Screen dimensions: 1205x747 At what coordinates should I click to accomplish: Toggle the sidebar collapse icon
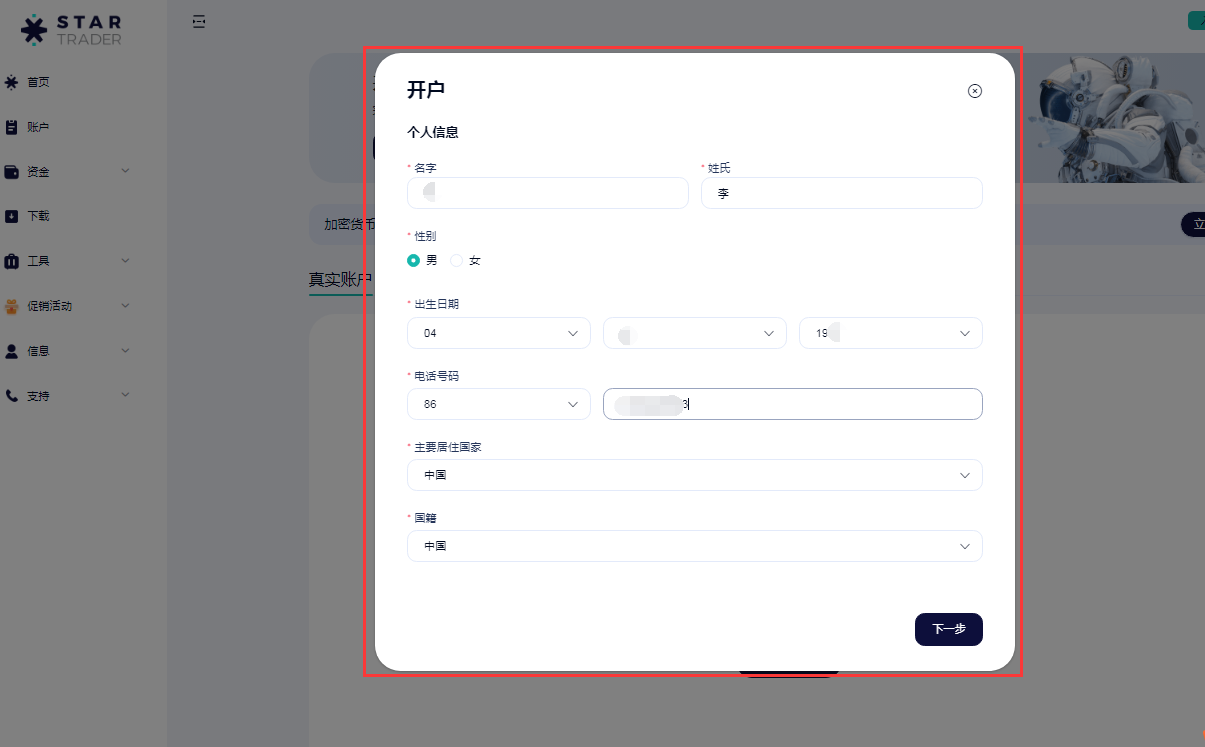[x=199, y=21]
